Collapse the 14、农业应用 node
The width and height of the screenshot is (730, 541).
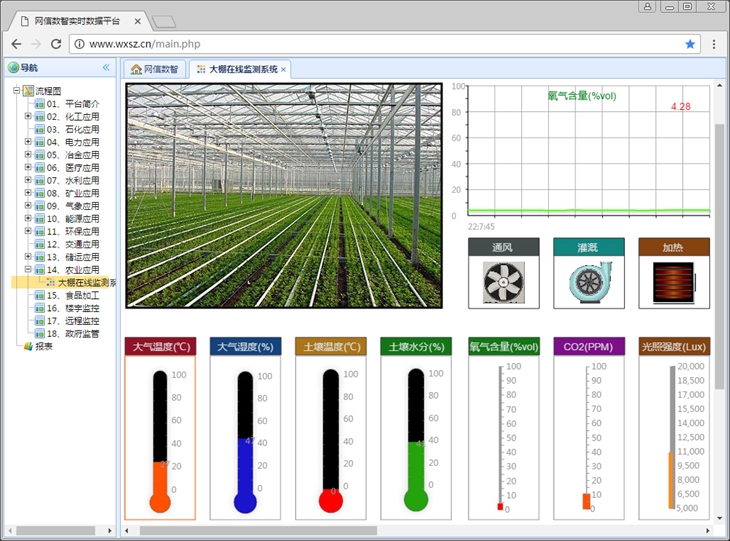(x=28, y=269)
